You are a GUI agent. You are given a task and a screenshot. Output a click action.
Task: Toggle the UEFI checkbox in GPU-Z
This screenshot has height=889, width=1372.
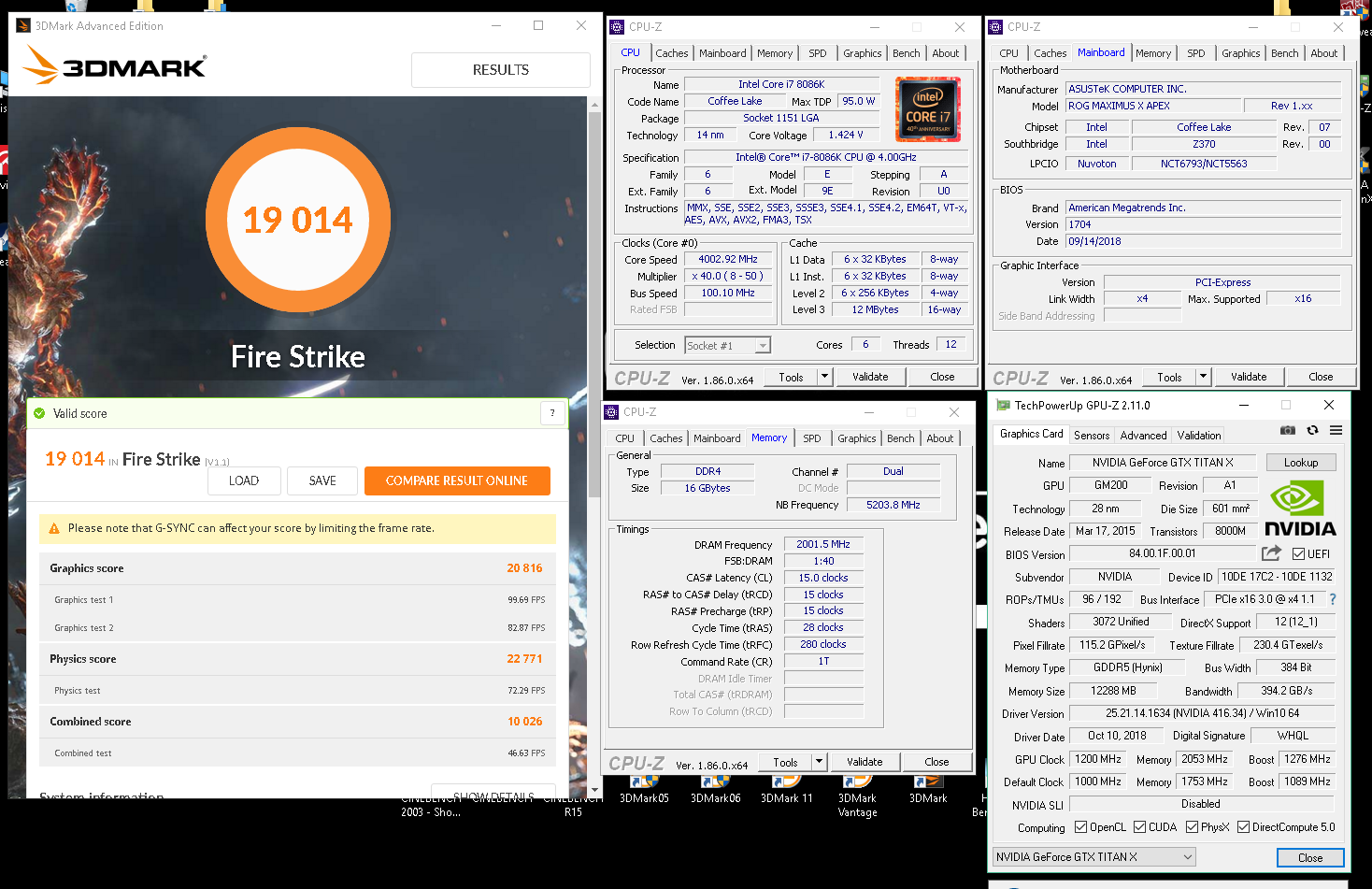pyautogui.click(x=1299, y=553)
